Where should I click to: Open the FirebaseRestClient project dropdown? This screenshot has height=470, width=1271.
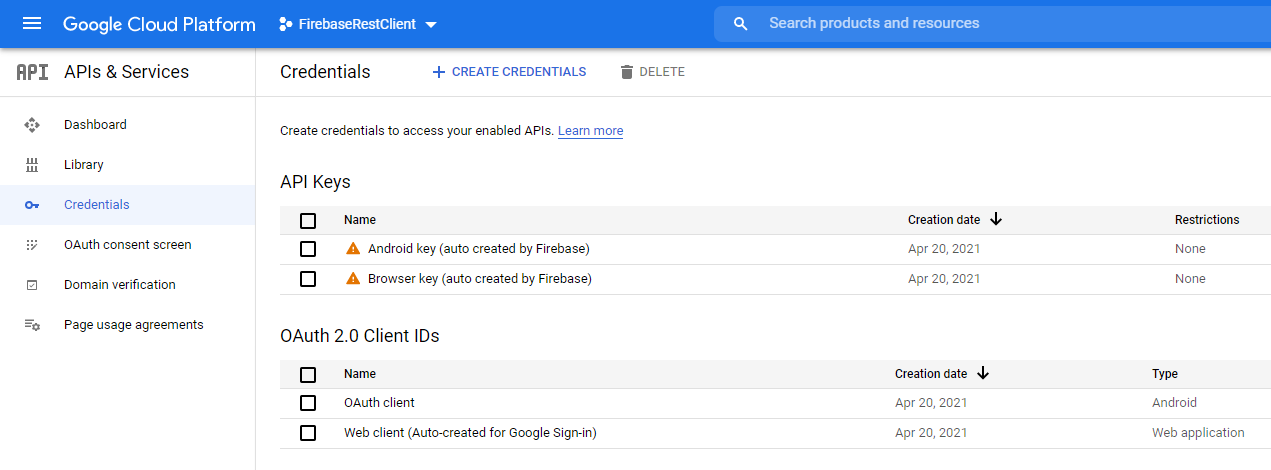click(358, 24)
